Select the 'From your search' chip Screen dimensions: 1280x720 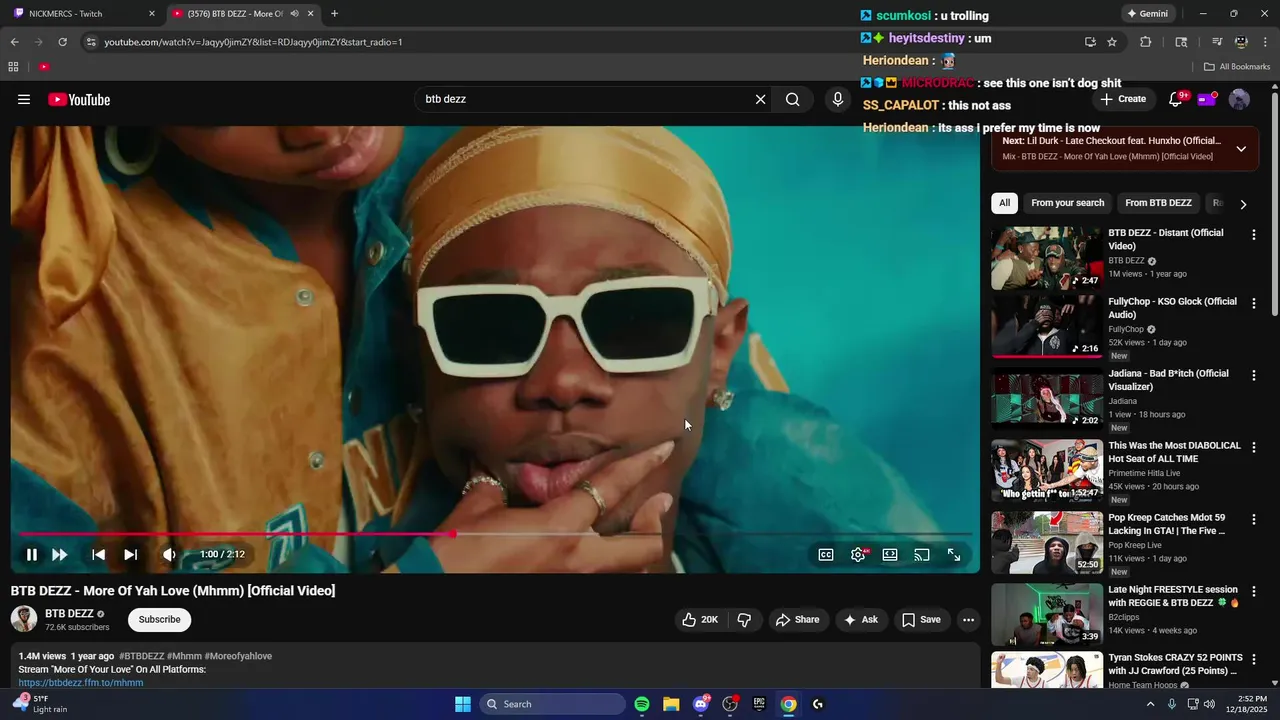click(x=1068, y=203)
